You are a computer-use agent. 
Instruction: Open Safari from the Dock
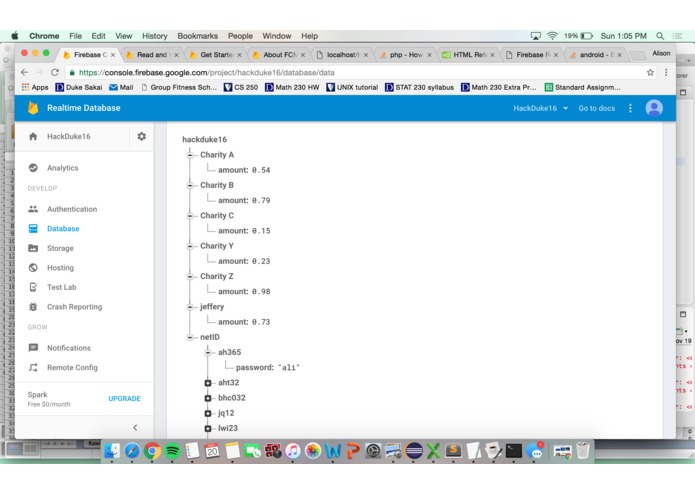[132, 451]
